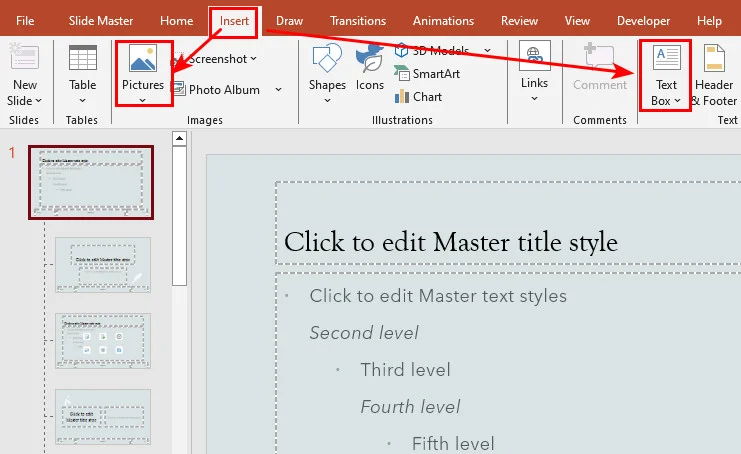Screen dimensions: 741x454
Task: Click the Icons bird icon
Action: click(x=369, y=58)
